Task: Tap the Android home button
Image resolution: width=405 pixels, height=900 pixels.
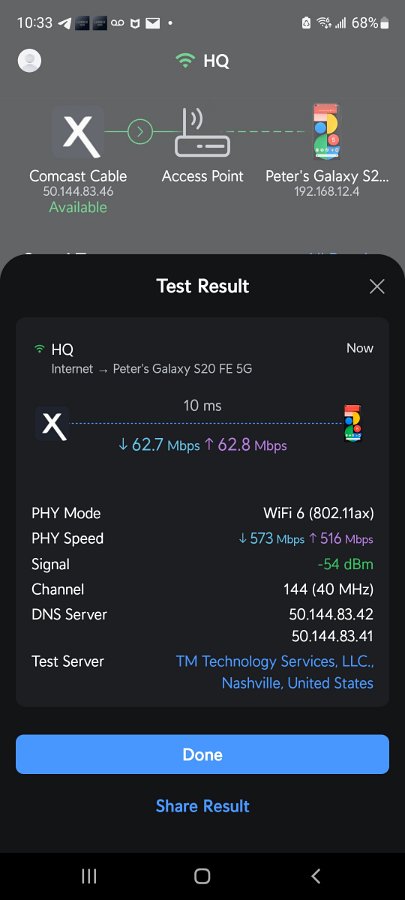Action: 202,876
